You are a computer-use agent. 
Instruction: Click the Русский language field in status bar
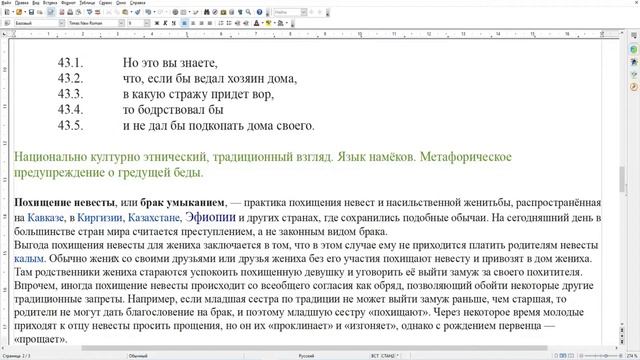306,356
